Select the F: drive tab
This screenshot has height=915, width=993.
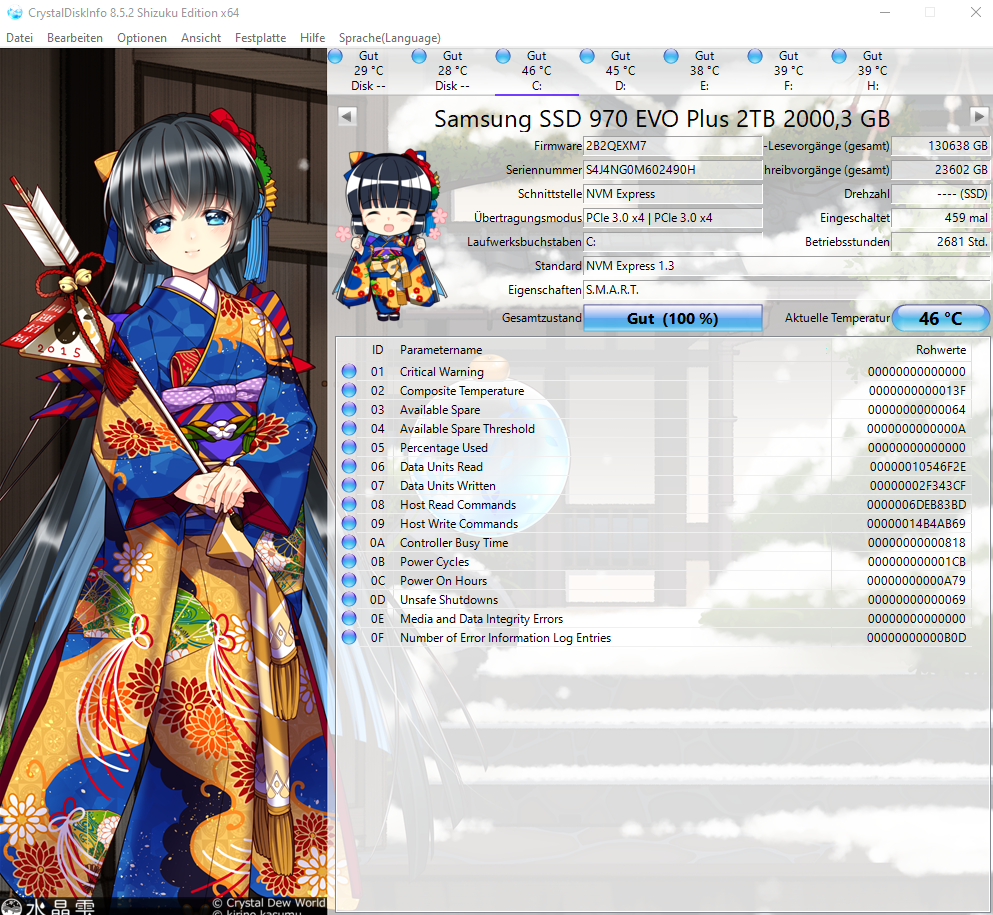pyautogui.click(x=788, y=71)
